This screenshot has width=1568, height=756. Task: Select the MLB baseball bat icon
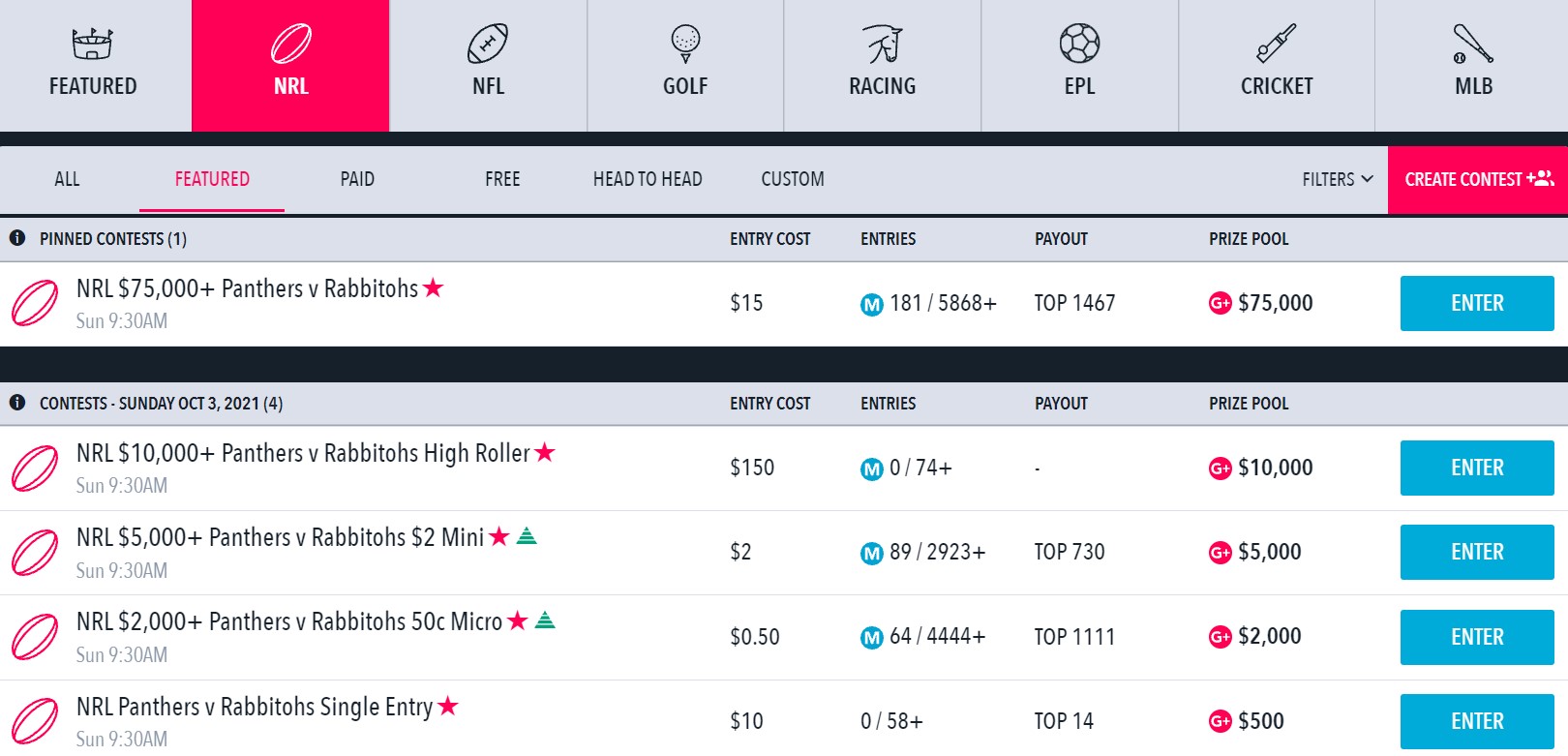coord(1473,44)
